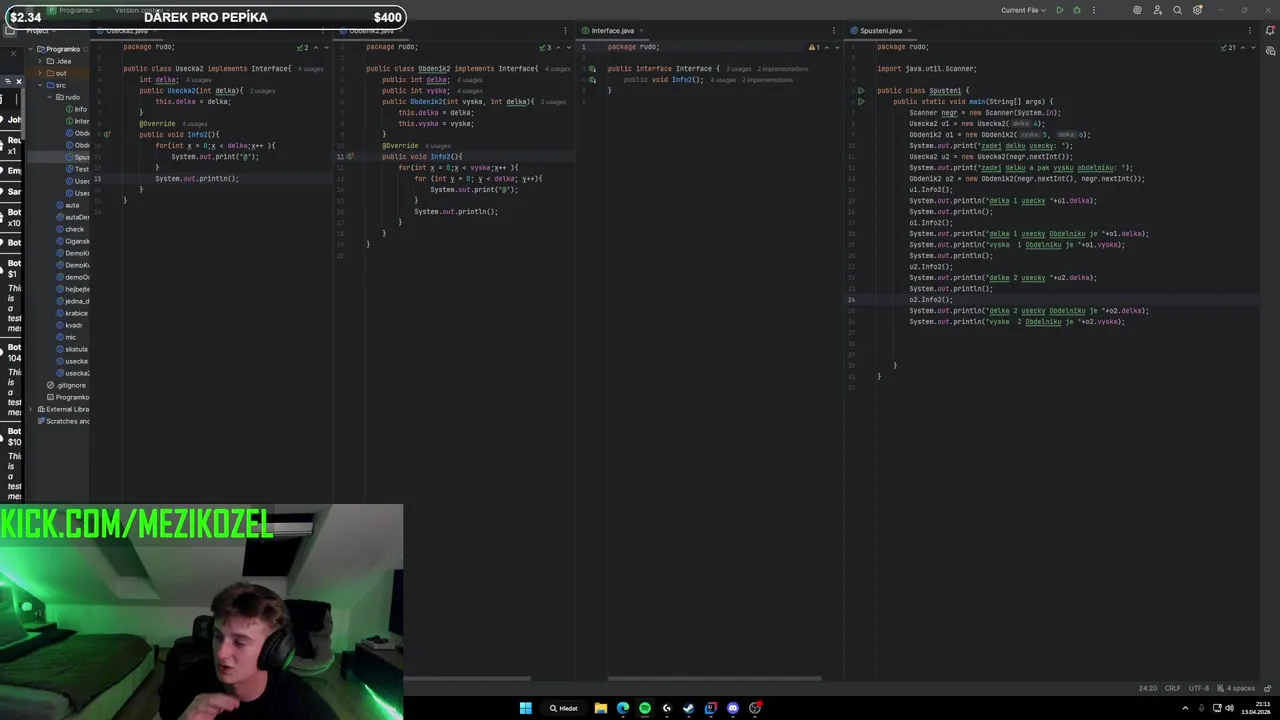Click the CRLF line separator in status bar
Screen dimensions: 1280x720
point(1172,688)
